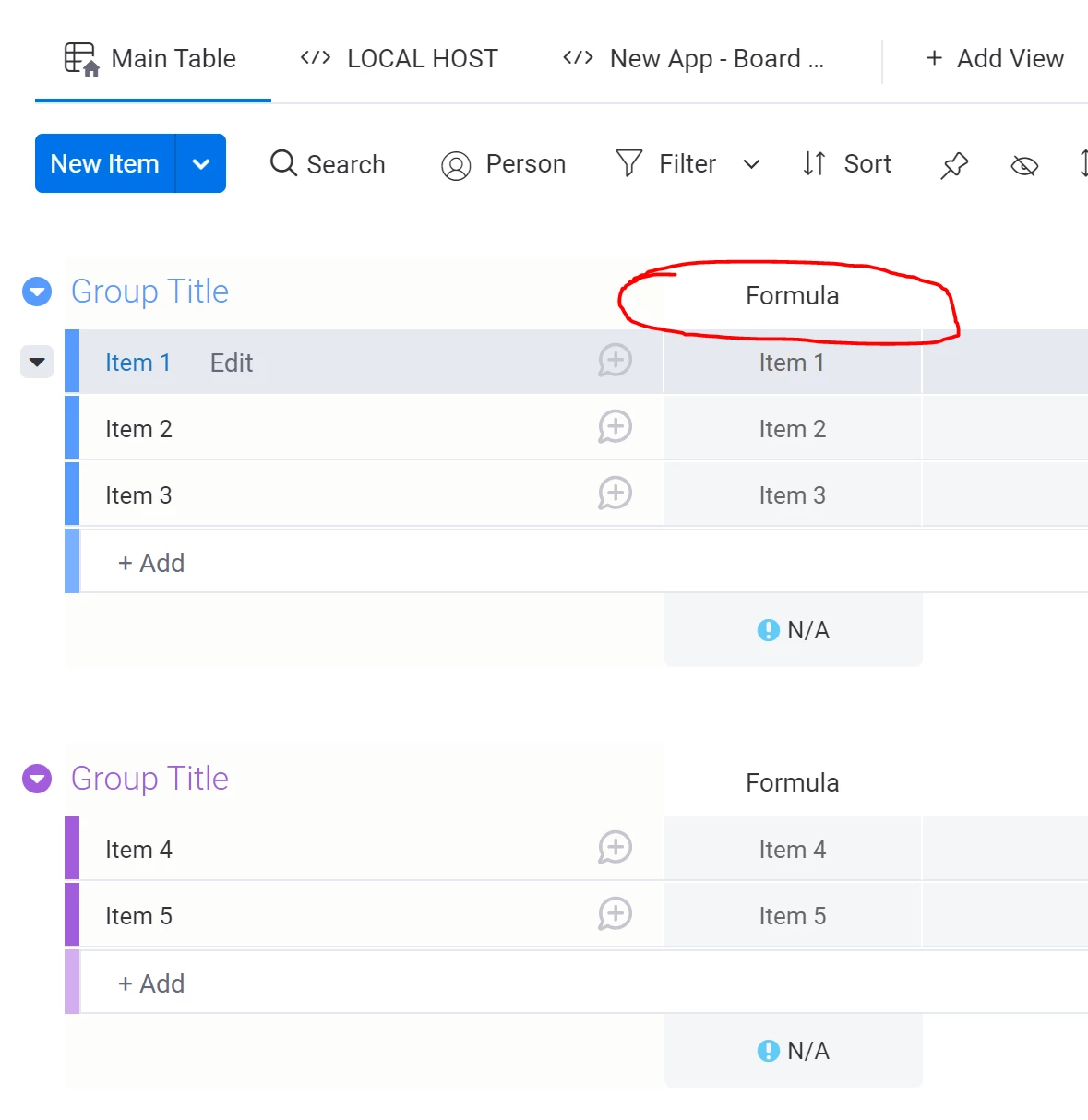Click the Add View button

click(x=995, y=59)
